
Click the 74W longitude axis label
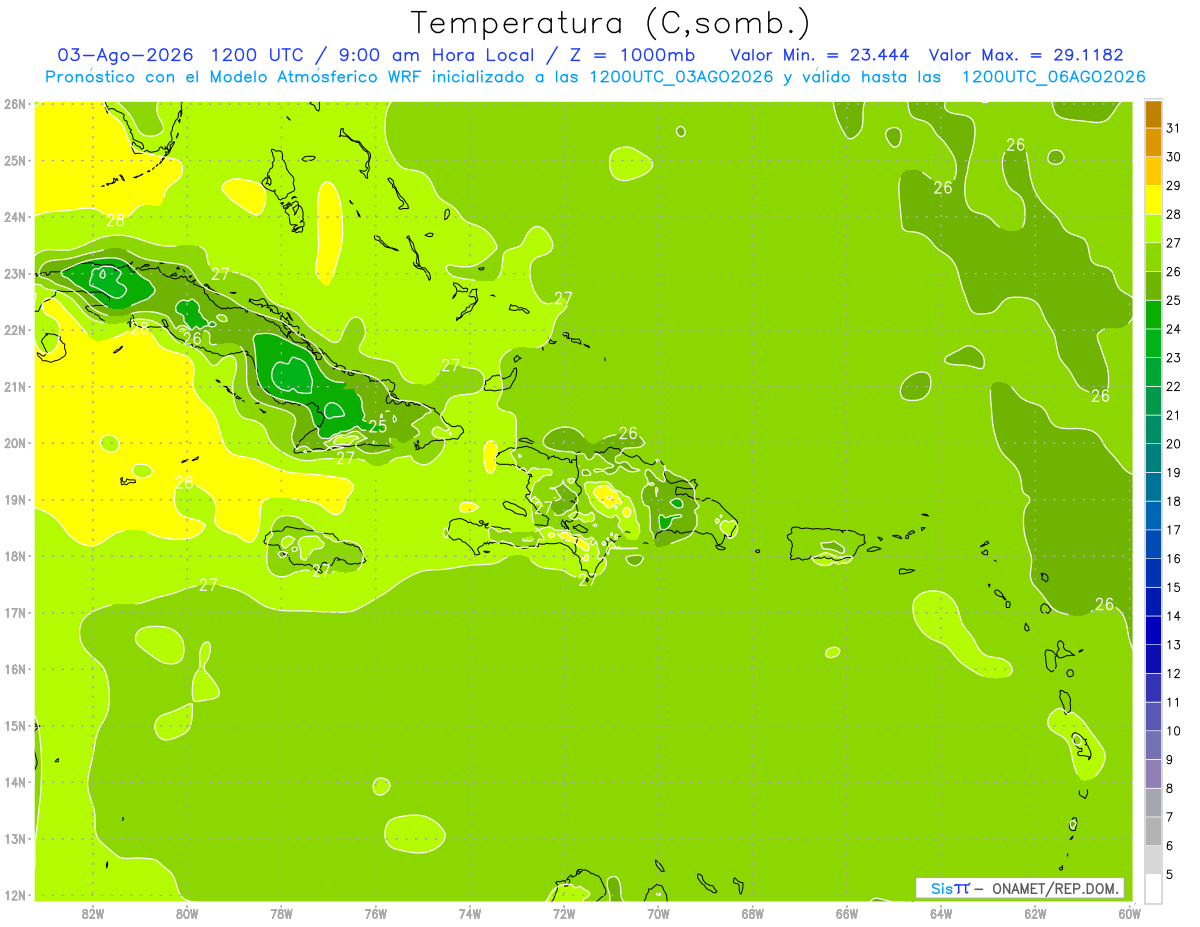point(470,913)
